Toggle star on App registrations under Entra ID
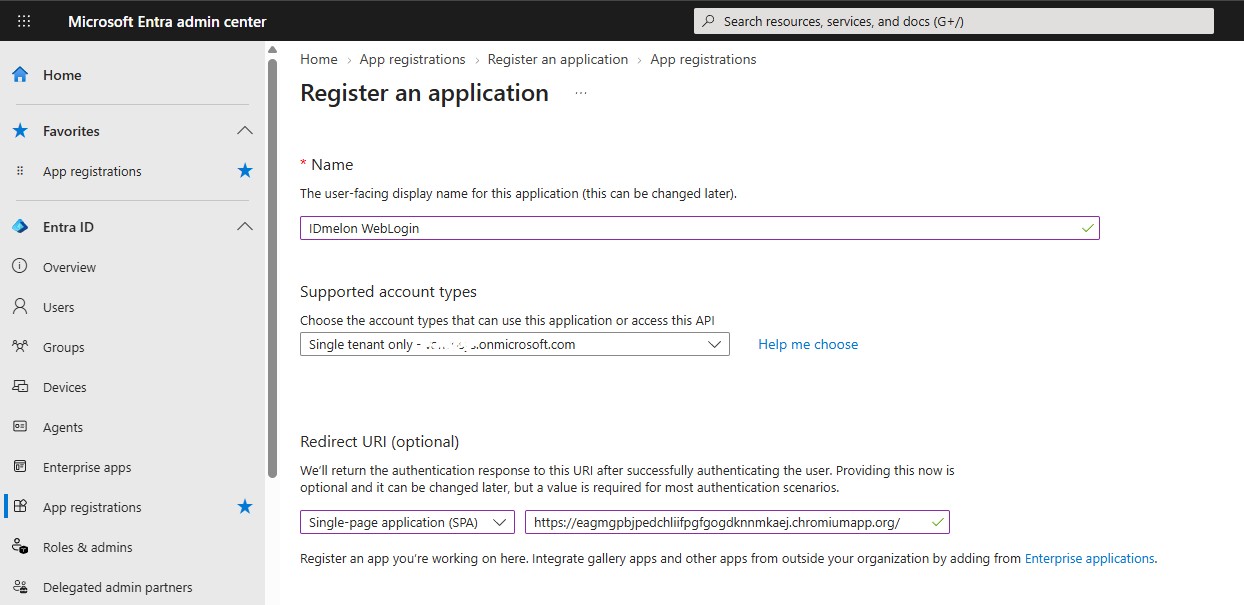 point(245,507)
